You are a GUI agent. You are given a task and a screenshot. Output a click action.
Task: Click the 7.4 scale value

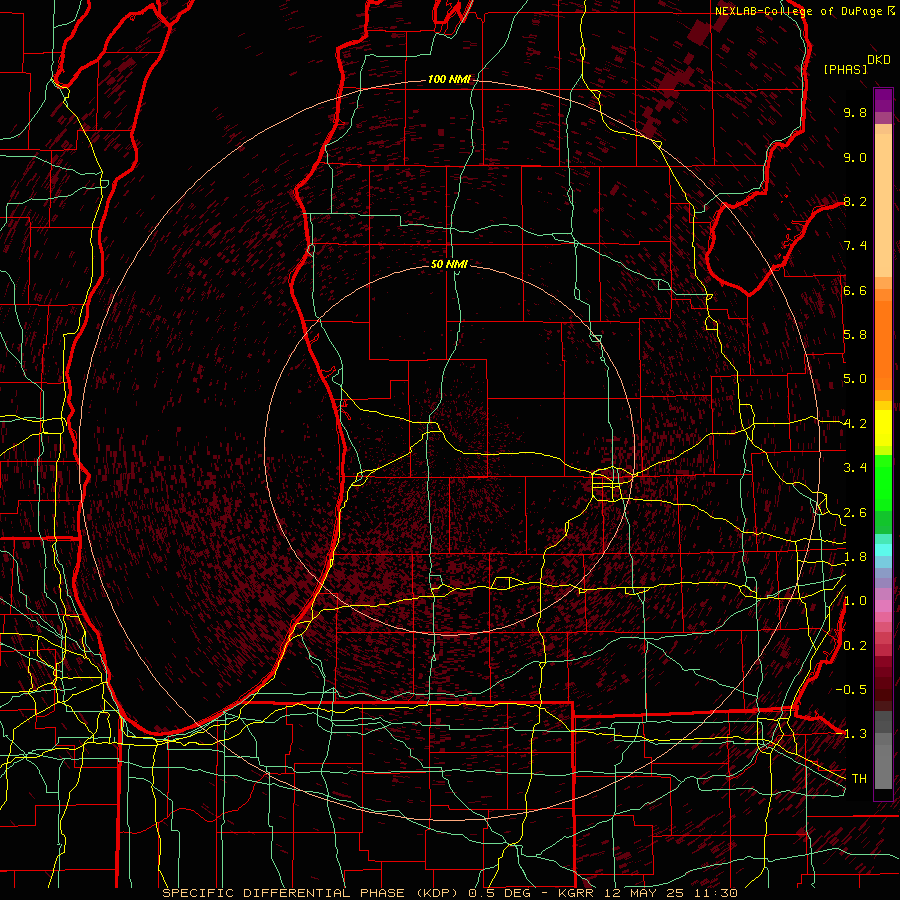(x=855, y=246)
